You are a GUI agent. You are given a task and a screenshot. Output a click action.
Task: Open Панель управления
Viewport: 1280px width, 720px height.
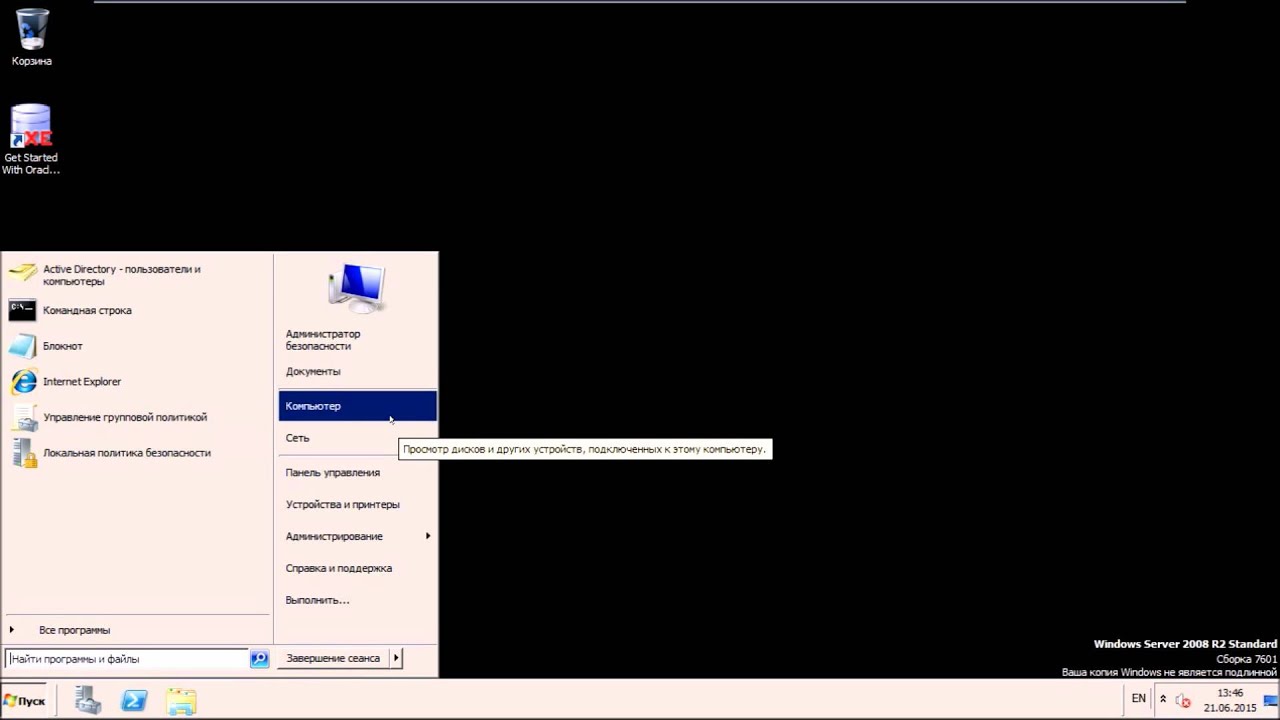coord(333,472)
